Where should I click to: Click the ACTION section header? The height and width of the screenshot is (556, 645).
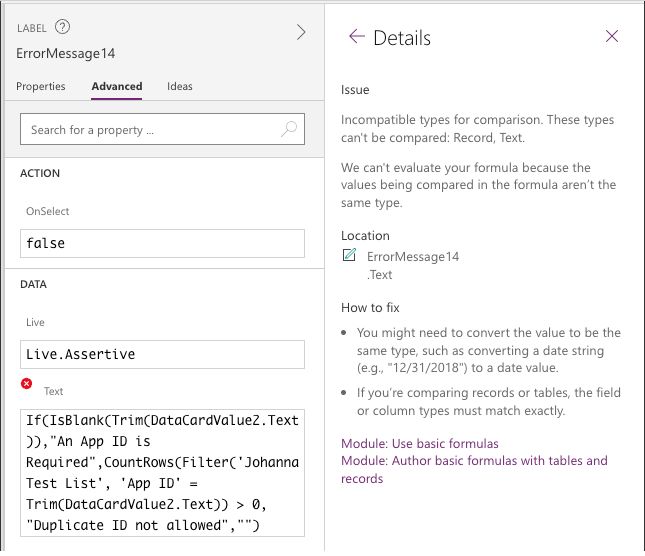tap(40, 173)
